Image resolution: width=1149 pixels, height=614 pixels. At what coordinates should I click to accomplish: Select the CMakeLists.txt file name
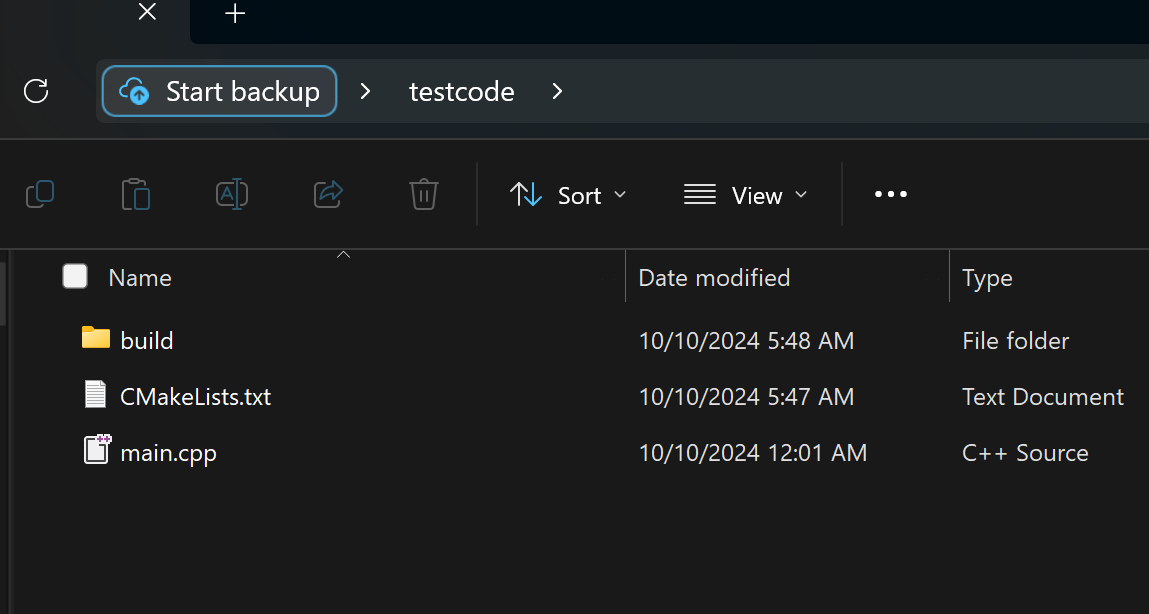click(196, 396)
